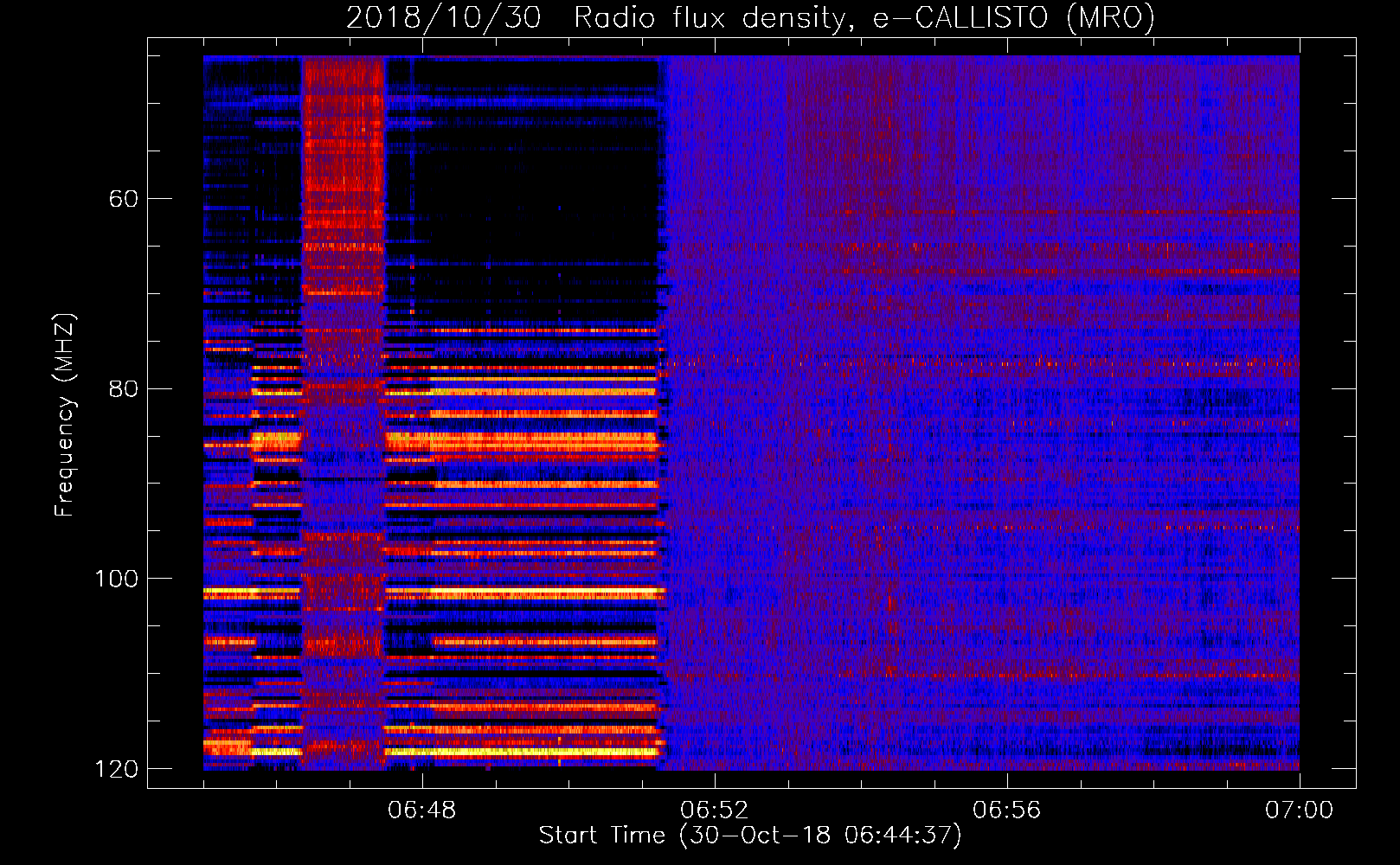Image resolution: width=1400 pixels, height=865 pixels.
Task: Click the plot title "Radio flux density, e-CALLISTO (MRO)"
Action: point(864,17)
